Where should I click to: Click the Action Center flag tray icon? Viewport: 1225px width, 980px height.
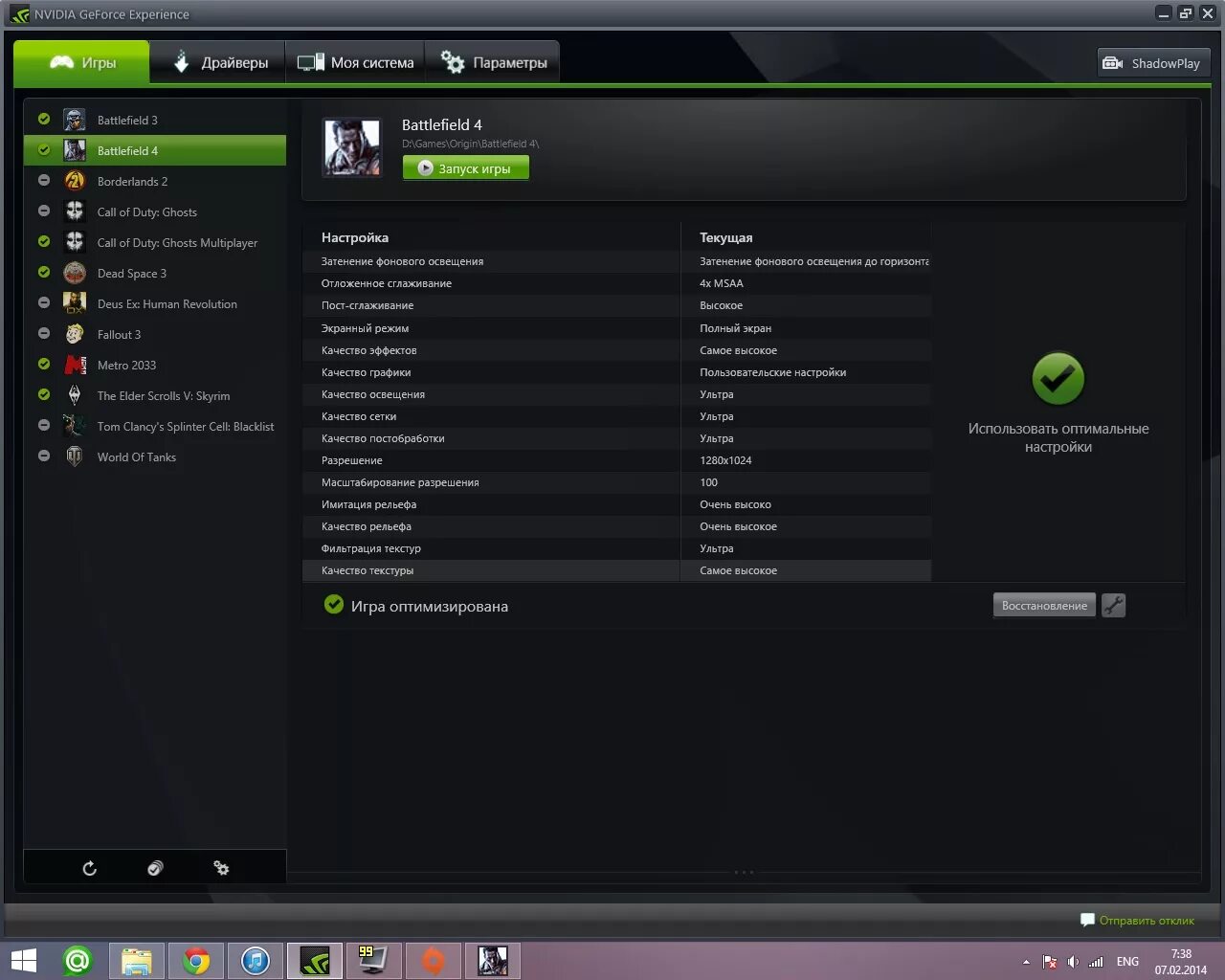point(1050,962)
